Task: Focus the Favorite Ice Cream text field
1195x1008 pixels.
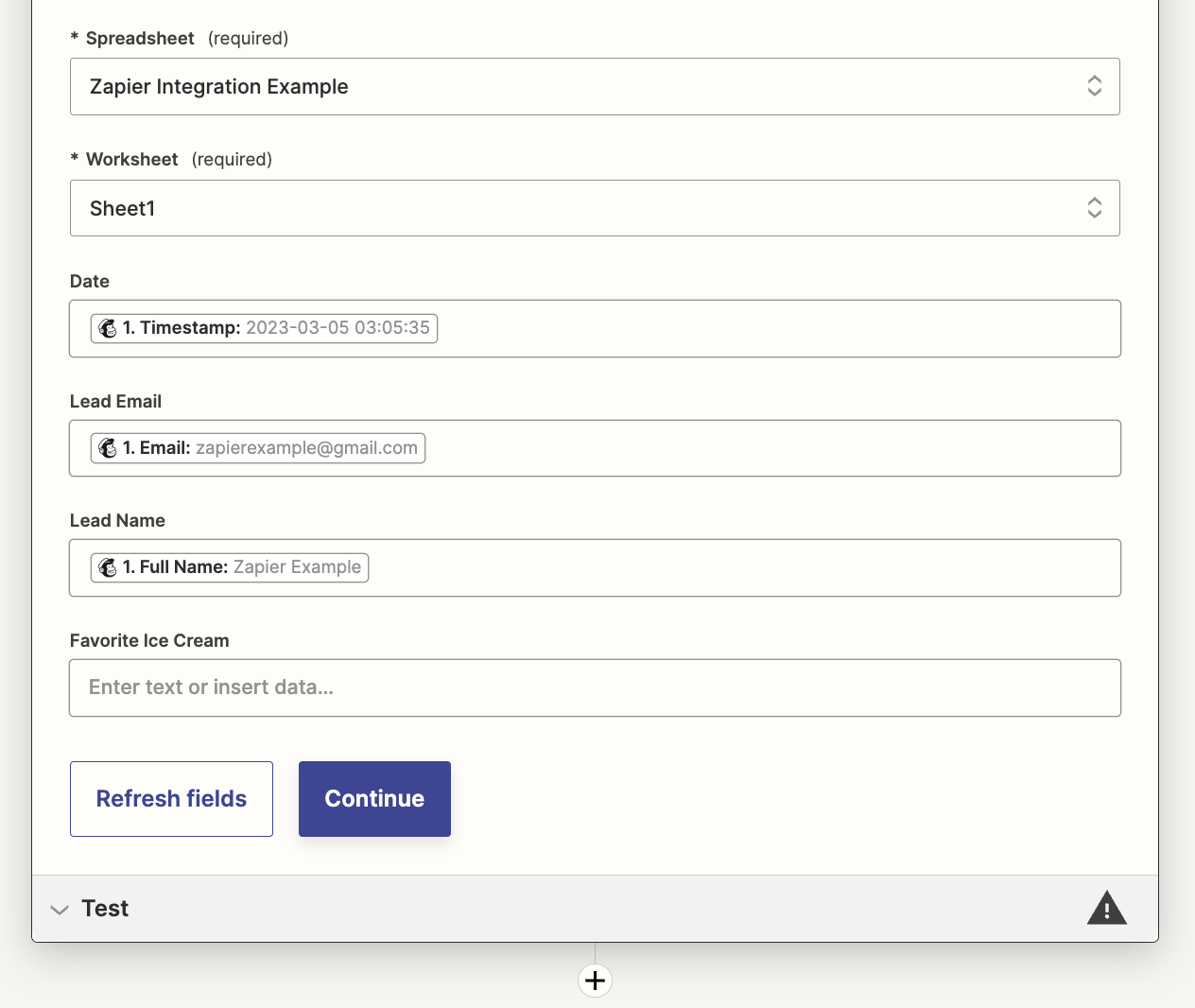Action: pos(595,687)
